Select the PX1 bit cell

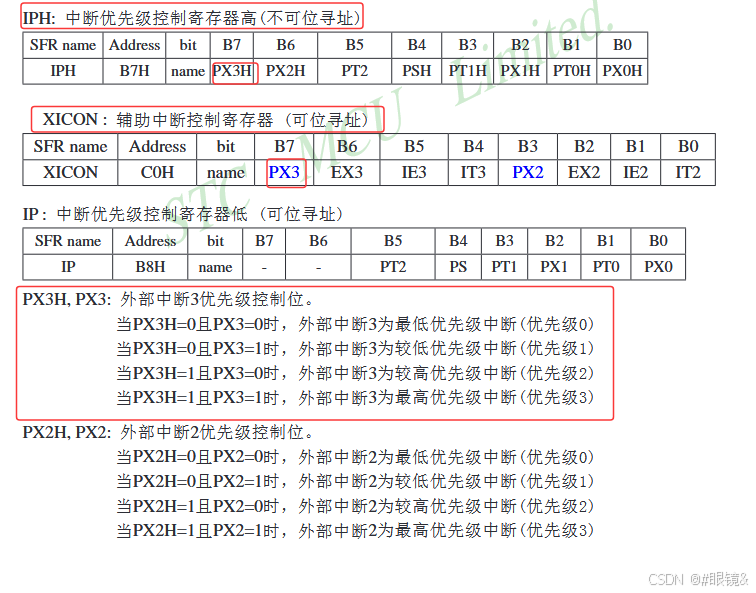pyautogui.click(x=554, y=267)
